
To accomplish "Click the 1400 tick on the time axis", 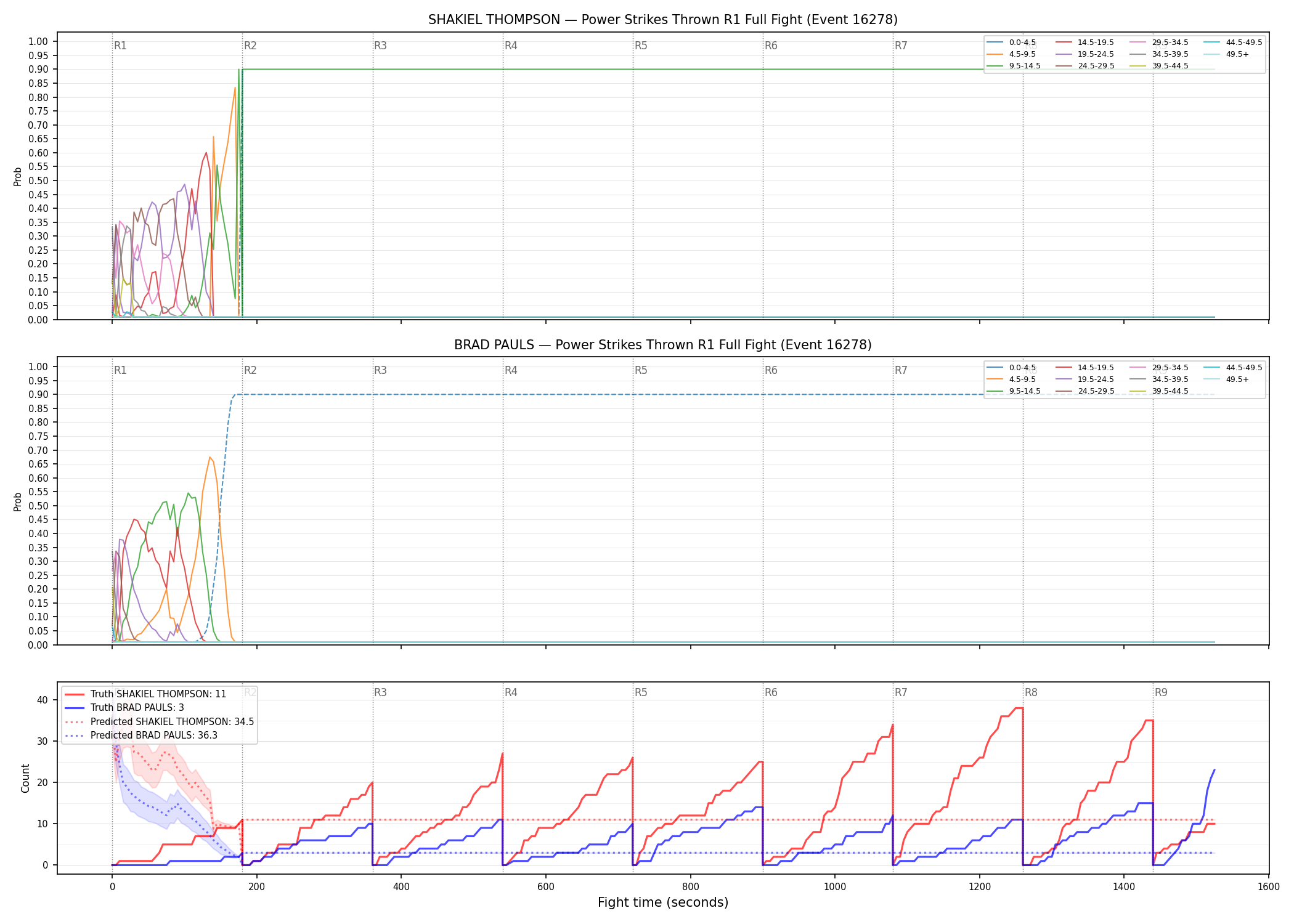I will pos(1124,887).
